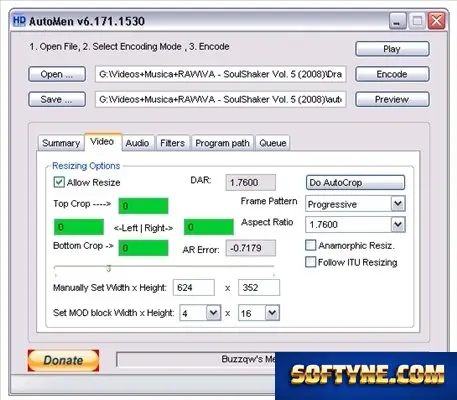This screenshot has width=457, height=400.
Task: Click the manual width field showing 624
Action: 194,288
